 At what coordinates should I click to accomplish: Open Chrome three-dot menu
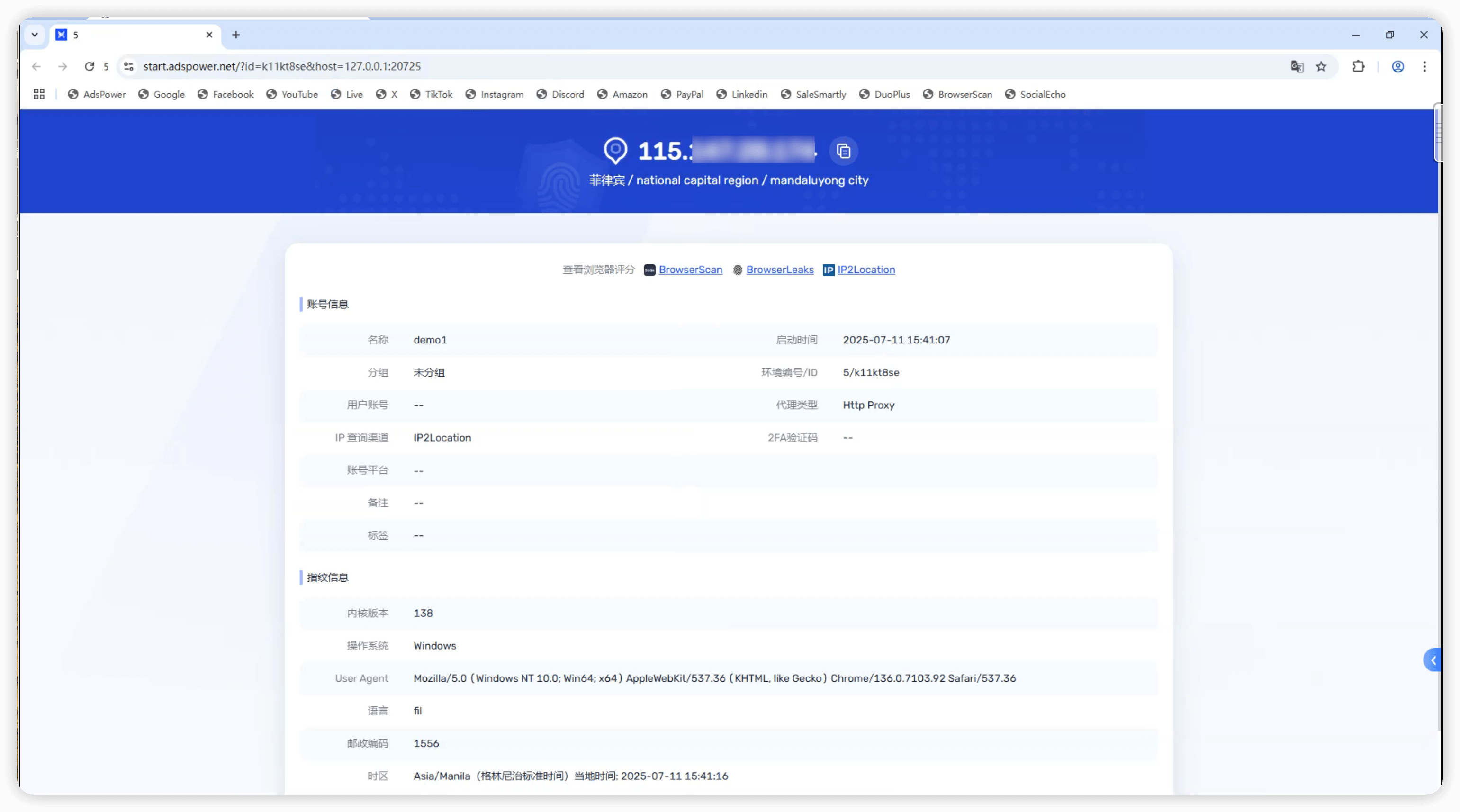1424,66
